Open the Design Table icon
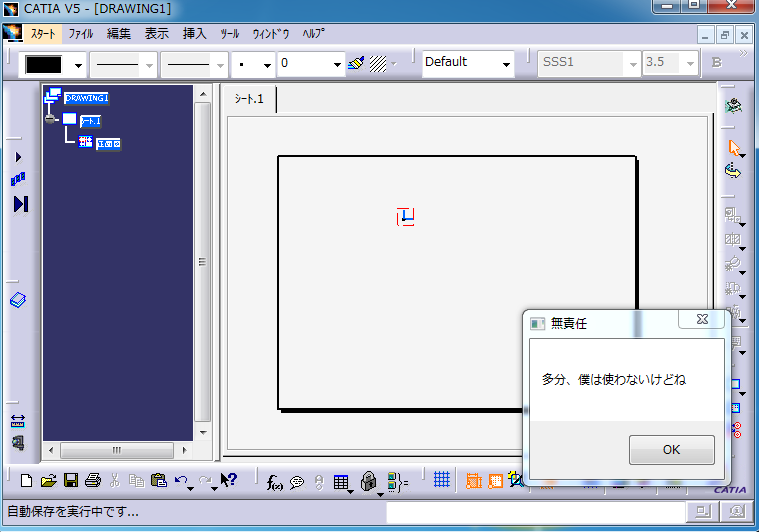The height and width of the screenshot is (532, 759). click(341, 482)
